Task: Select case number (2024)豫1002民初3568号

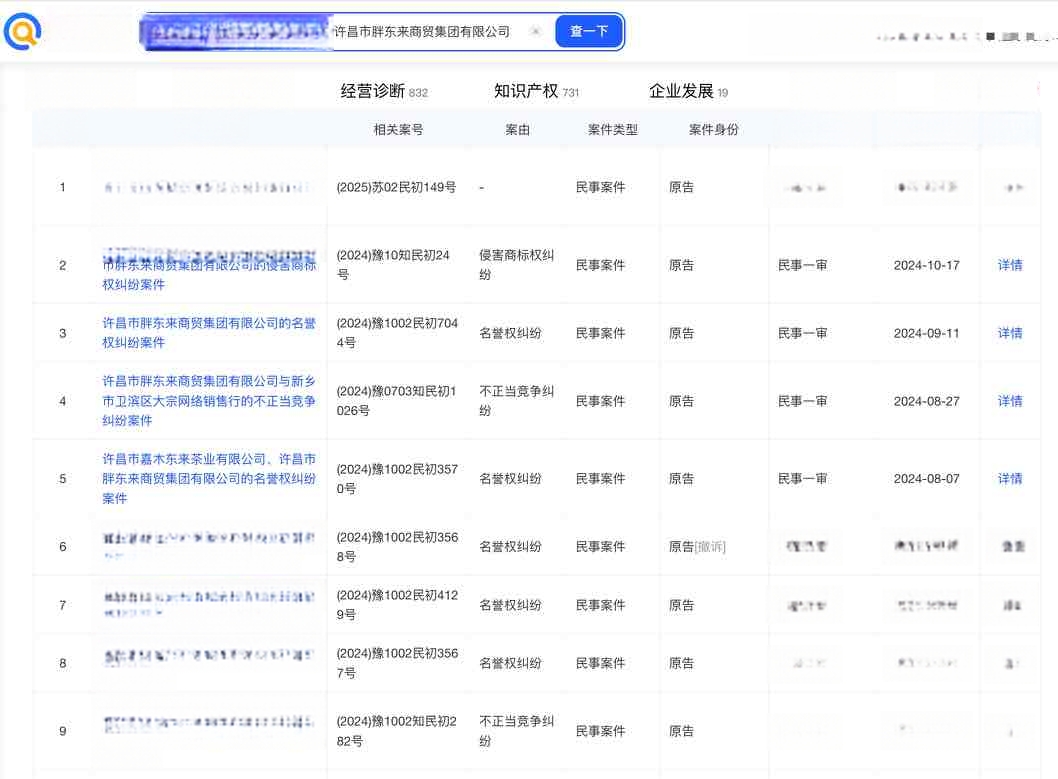Action: 397,546
